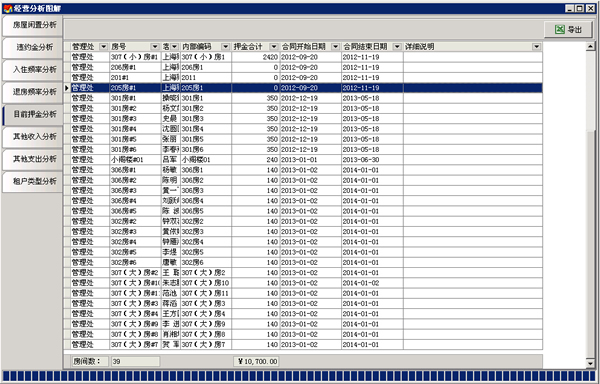Switch to the 房屋闲置分析 tab

(33, 25)
